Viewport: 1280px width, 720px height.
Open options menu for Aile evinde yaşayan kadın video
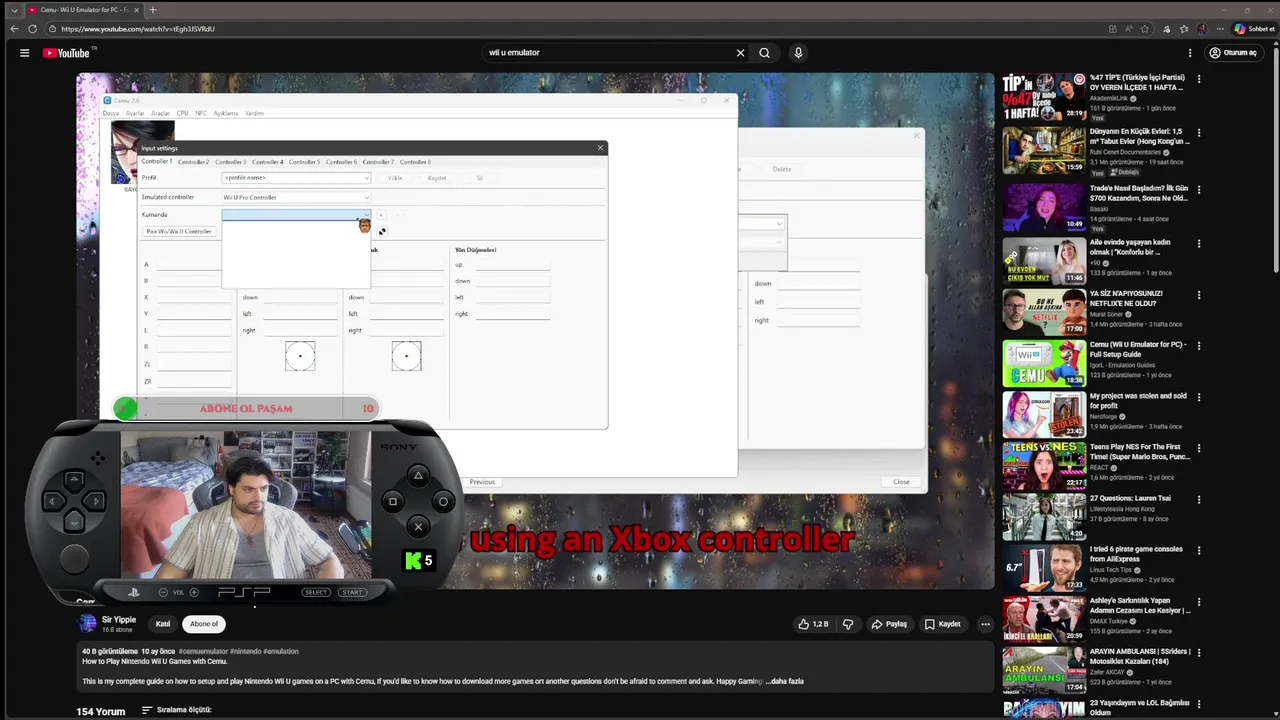point(1199,242)
